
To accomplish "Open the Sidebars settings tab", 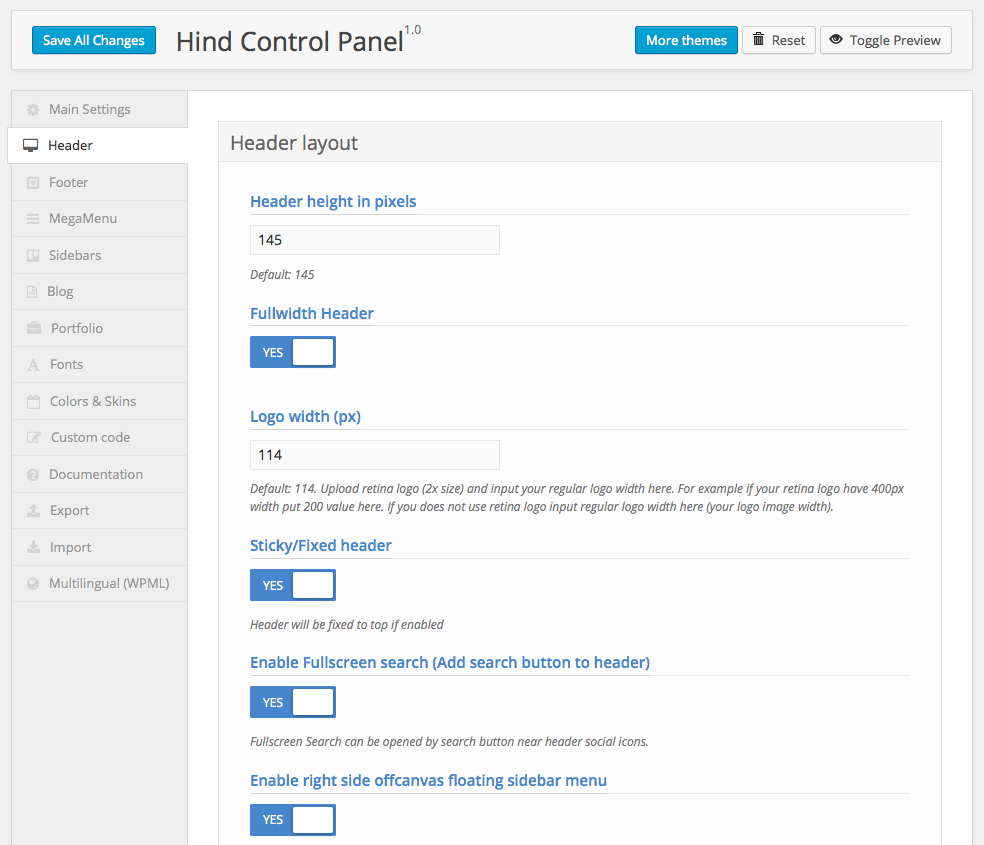I will pyautogui.click(x=75, y=255).
